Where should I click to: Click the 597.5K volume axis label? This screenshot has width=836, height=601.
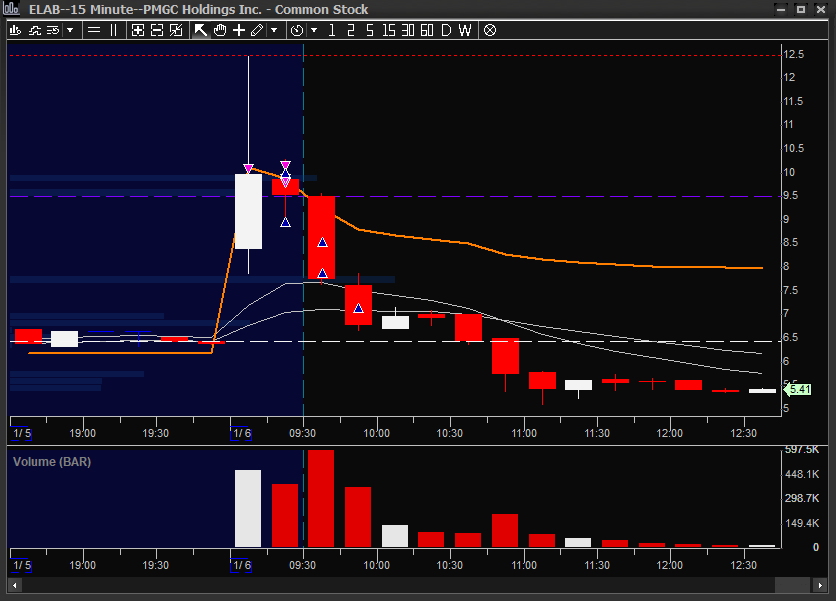(x=801, y=450)
